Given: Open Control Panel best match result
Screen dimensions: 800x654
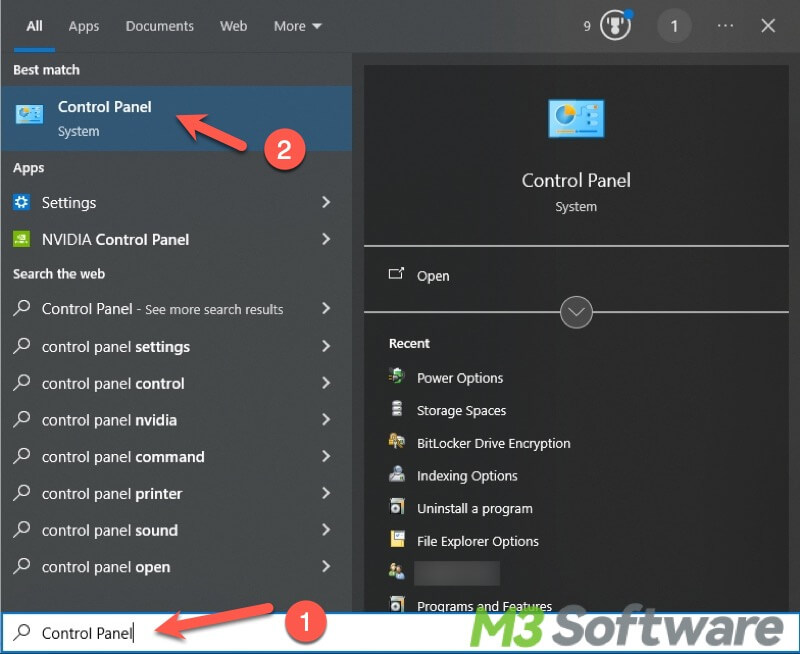Looking at the screenshot, I should (x=176, y=118).
